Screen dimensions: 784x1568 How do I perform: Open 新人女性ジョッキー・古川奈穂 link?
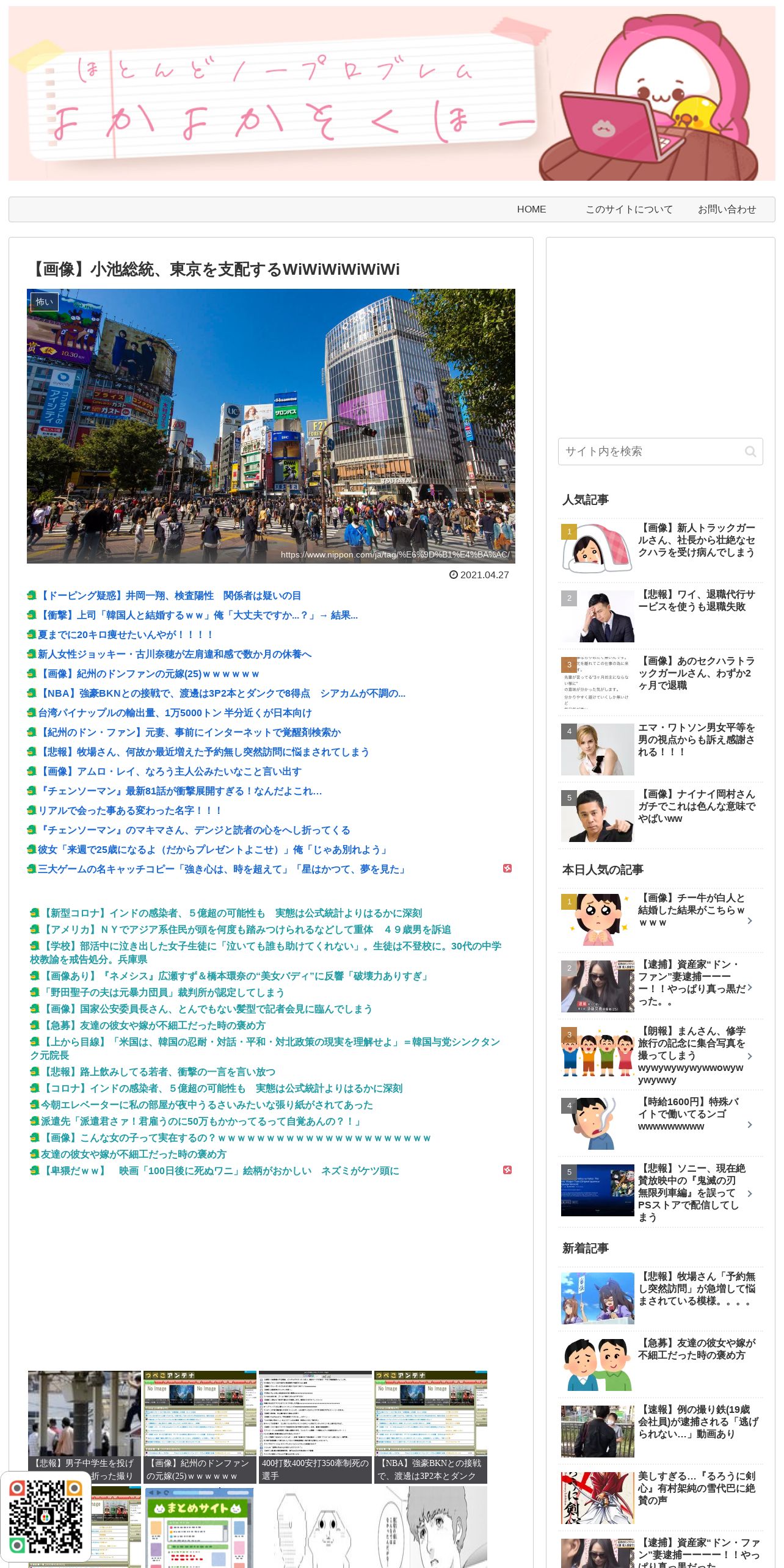pyautogui.click(x=175, y=654)
